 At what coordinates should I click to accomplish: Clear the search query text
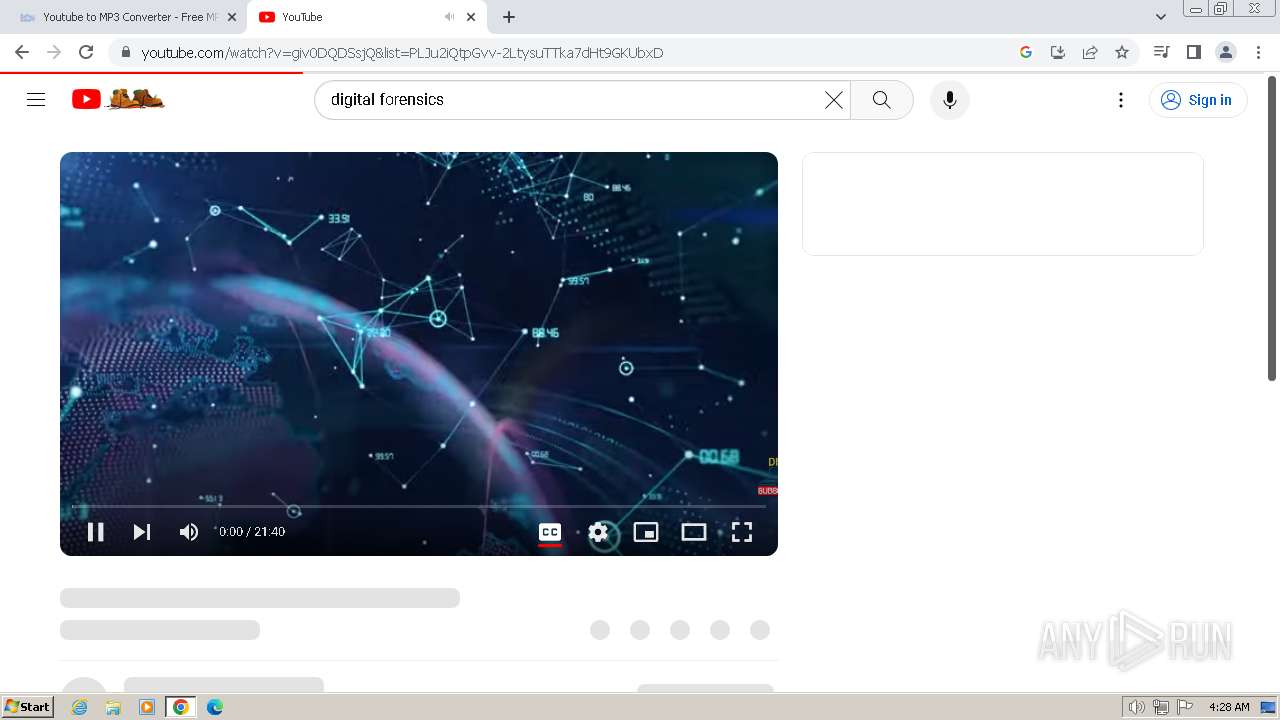(x=834, y=100)
